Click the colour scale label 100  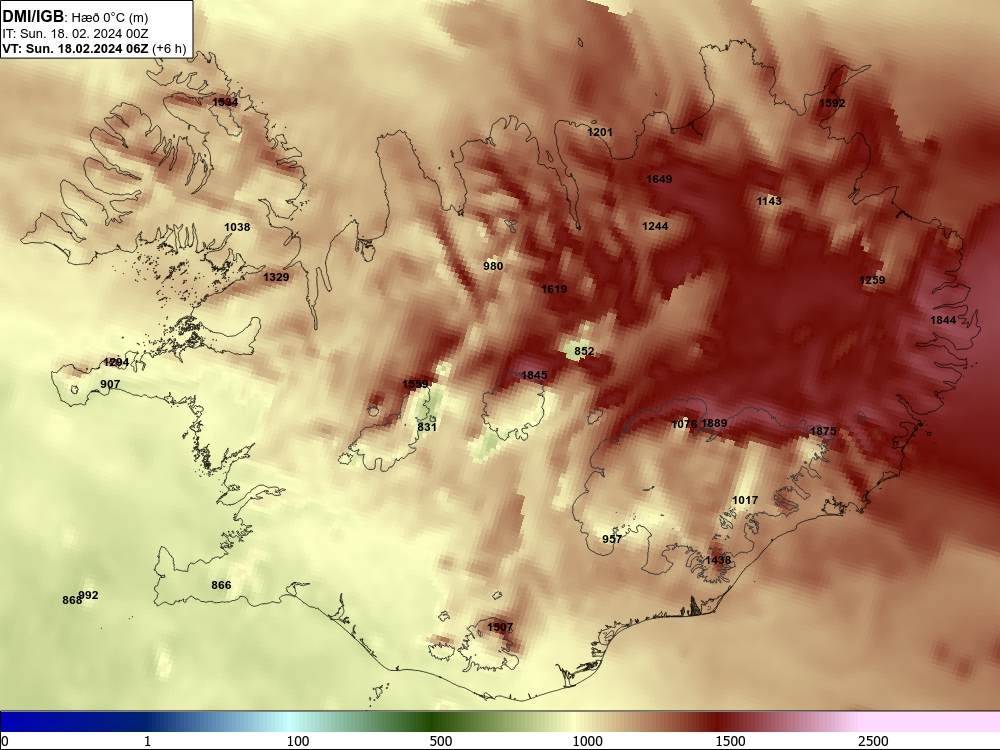(298, 741)
